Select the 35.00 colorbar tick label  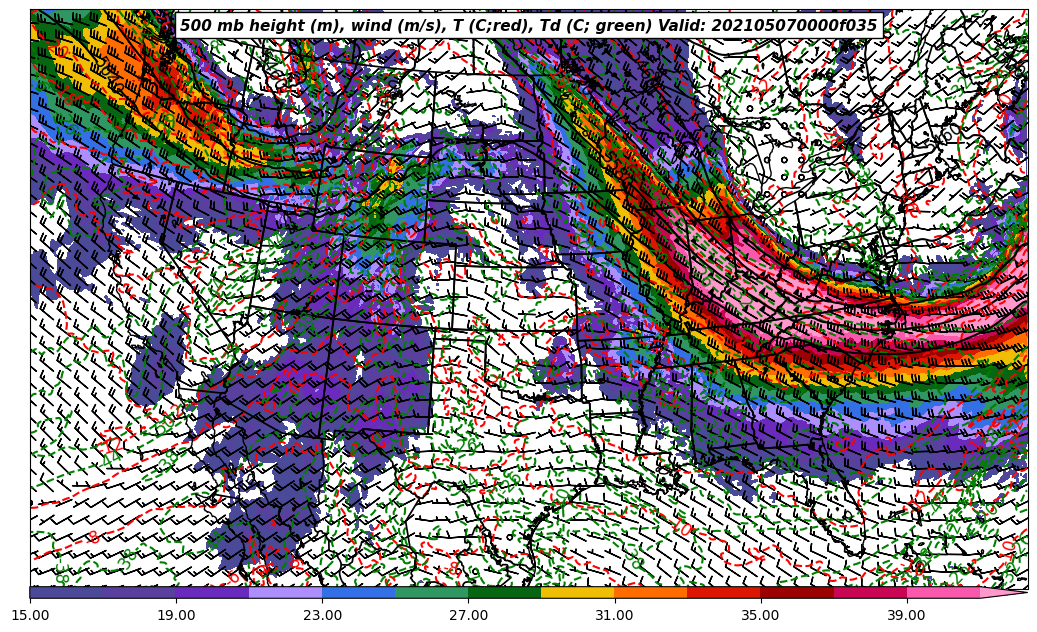(x=760, y=616)
